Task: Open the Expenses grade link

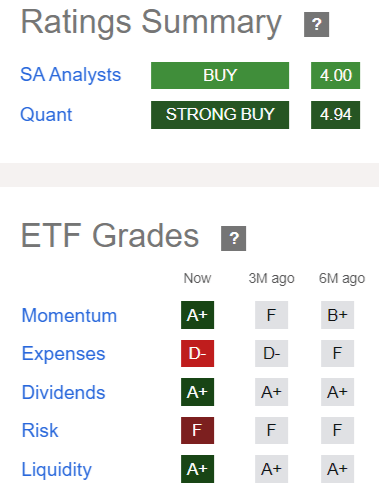Action: (63, 354)
